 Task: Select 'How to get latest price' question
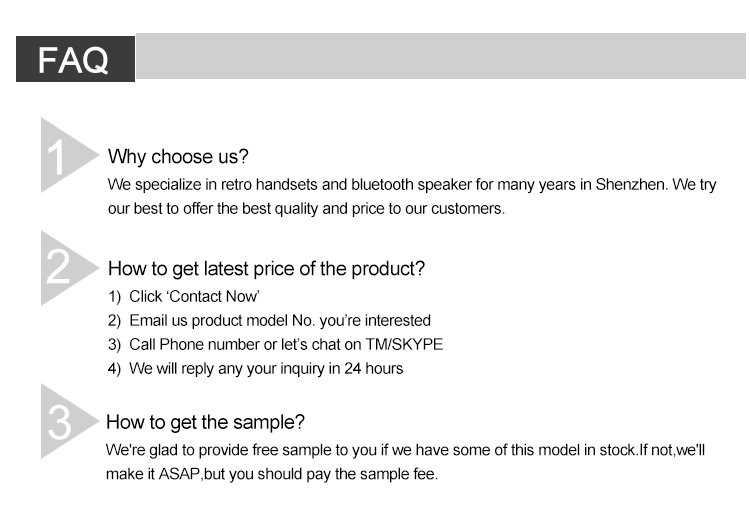coord(266,269)
